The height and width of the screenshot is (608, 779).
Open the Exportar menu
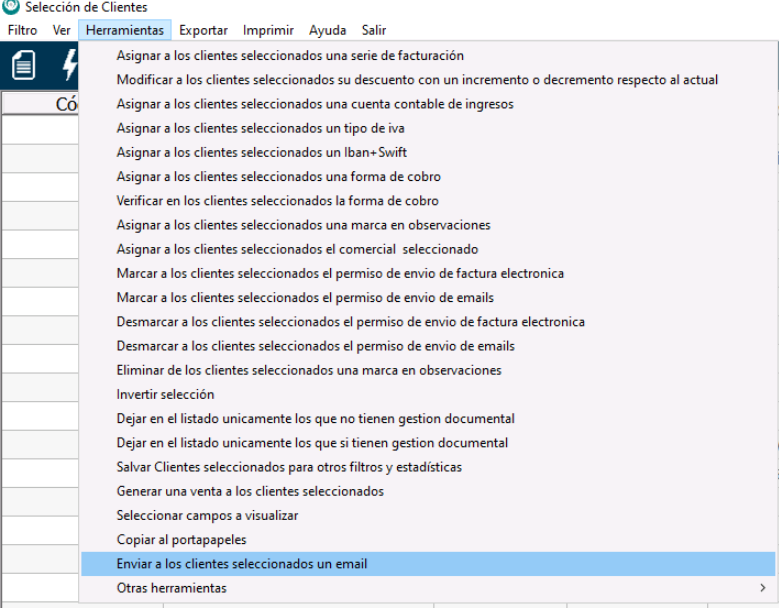(203, 31)
